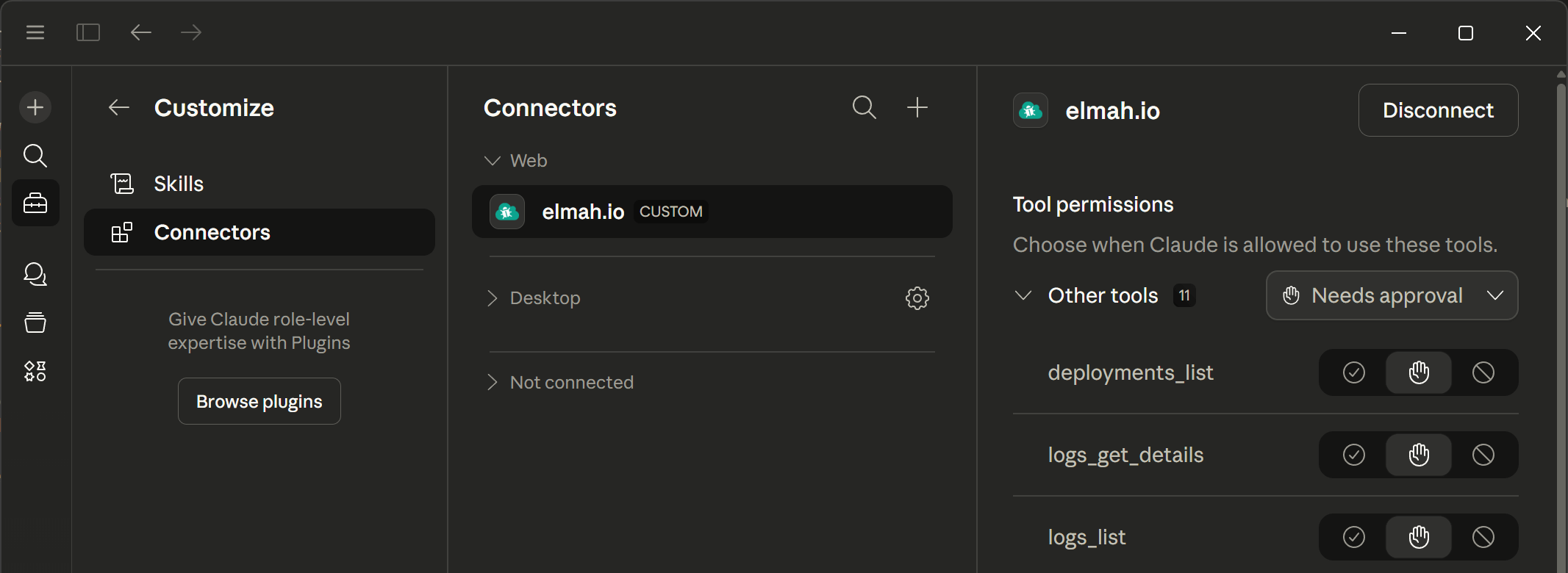This screenshot has height=573, width=1568.
Task: Open the shapes grid icon in left rail
Action: coord(35,371)
